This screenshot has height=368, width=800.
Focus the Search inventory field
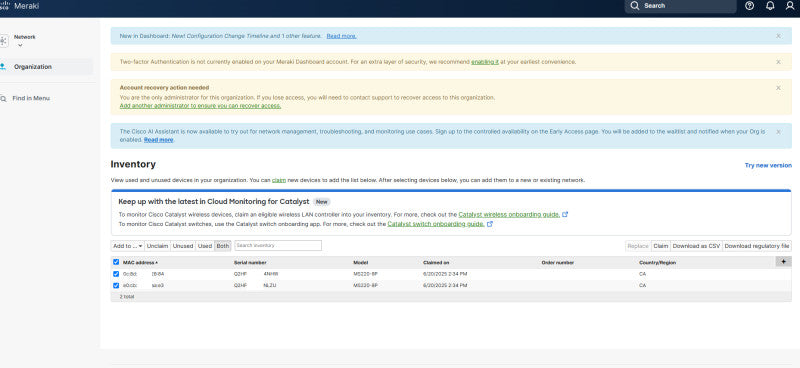[x=278, y=246]
